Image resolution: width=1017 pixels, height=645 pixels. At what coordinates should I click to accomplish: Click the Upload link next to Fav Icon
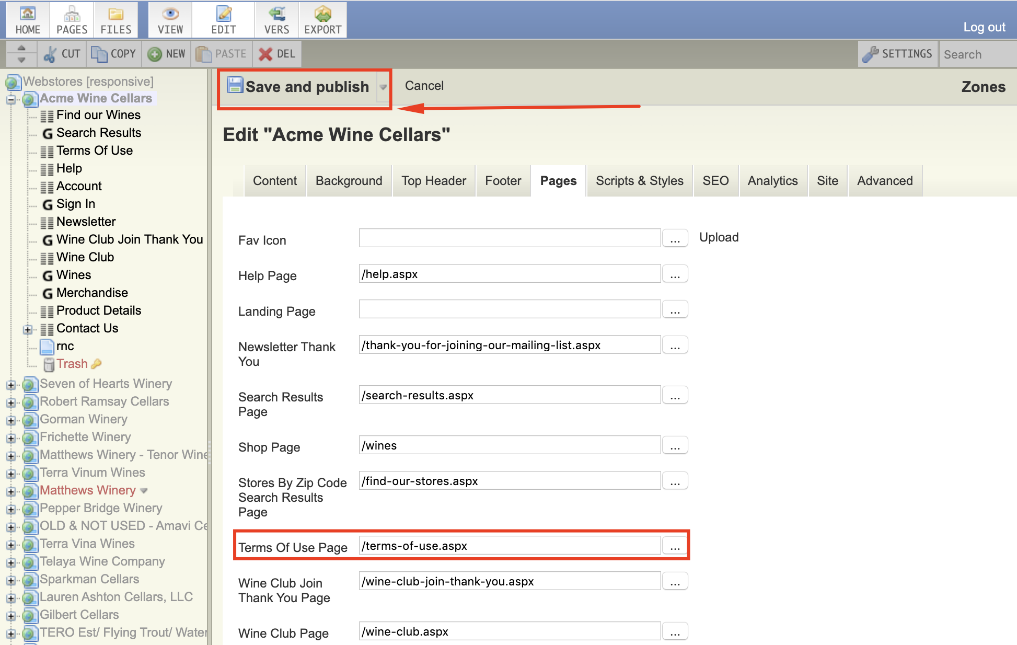719,237
